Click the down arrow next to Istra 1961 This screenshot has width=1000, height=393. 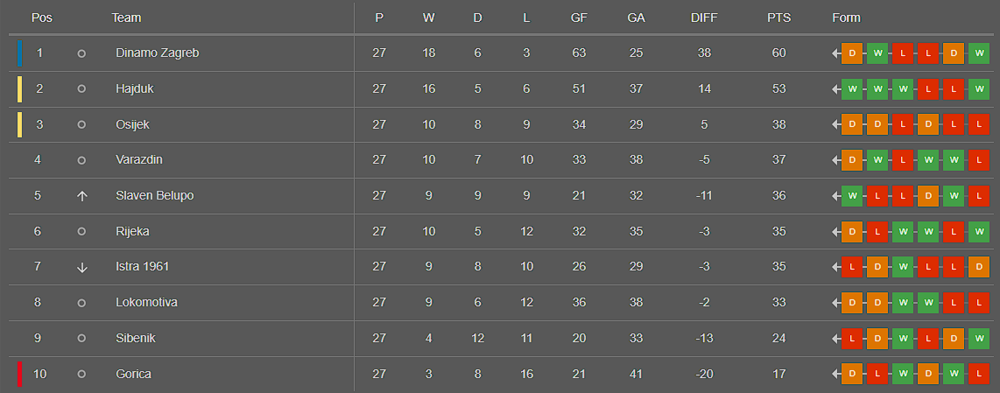pyautogui.click(x=82, y=267)
